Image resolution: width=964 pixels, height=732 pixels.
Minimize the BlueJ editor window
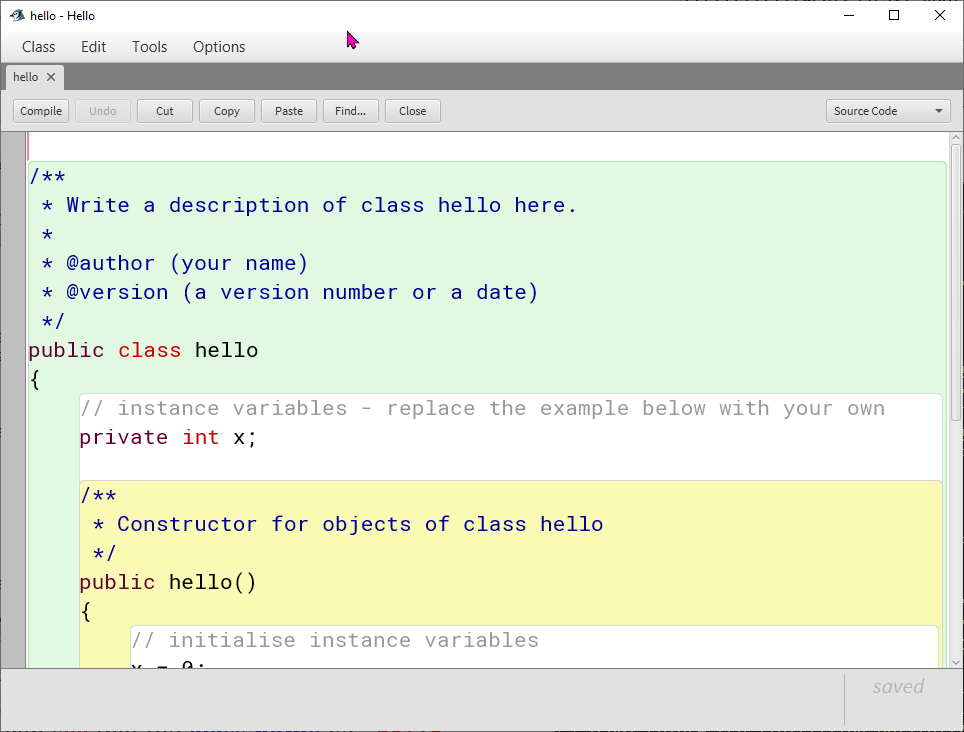pyautogui.click(x=849, y=15)
